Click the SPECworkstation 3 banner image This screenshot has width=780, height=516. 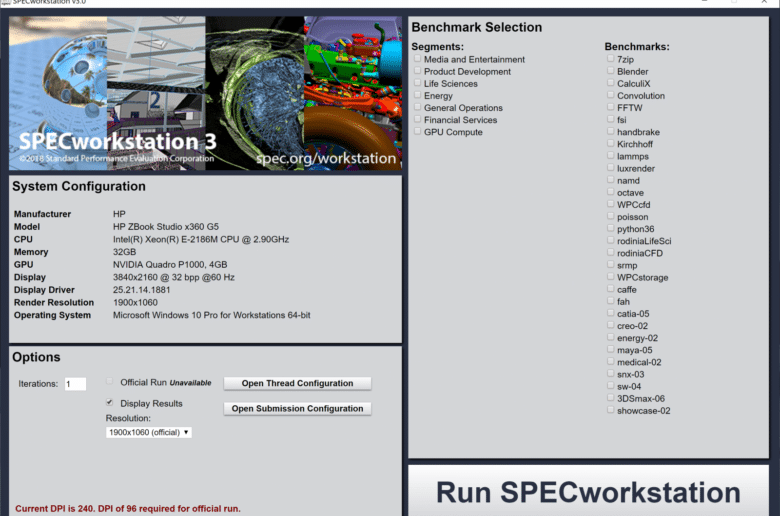point(205,94)
